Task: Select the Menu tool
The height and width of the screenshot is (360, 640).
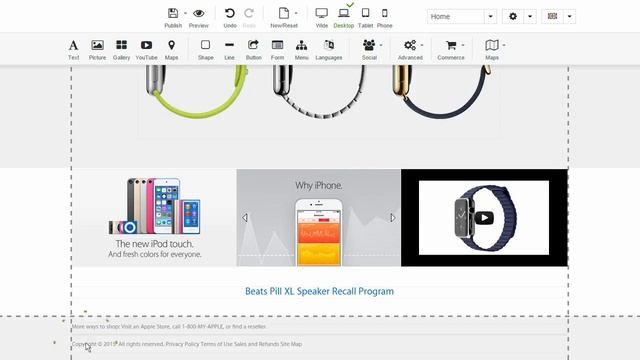Action: tap(302, 49)
